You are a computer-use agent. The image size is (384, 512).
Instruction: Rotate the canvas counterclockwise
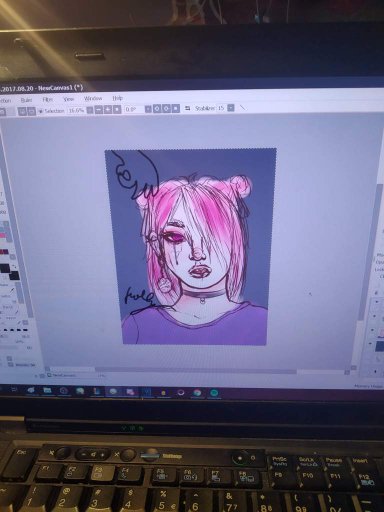157,109
